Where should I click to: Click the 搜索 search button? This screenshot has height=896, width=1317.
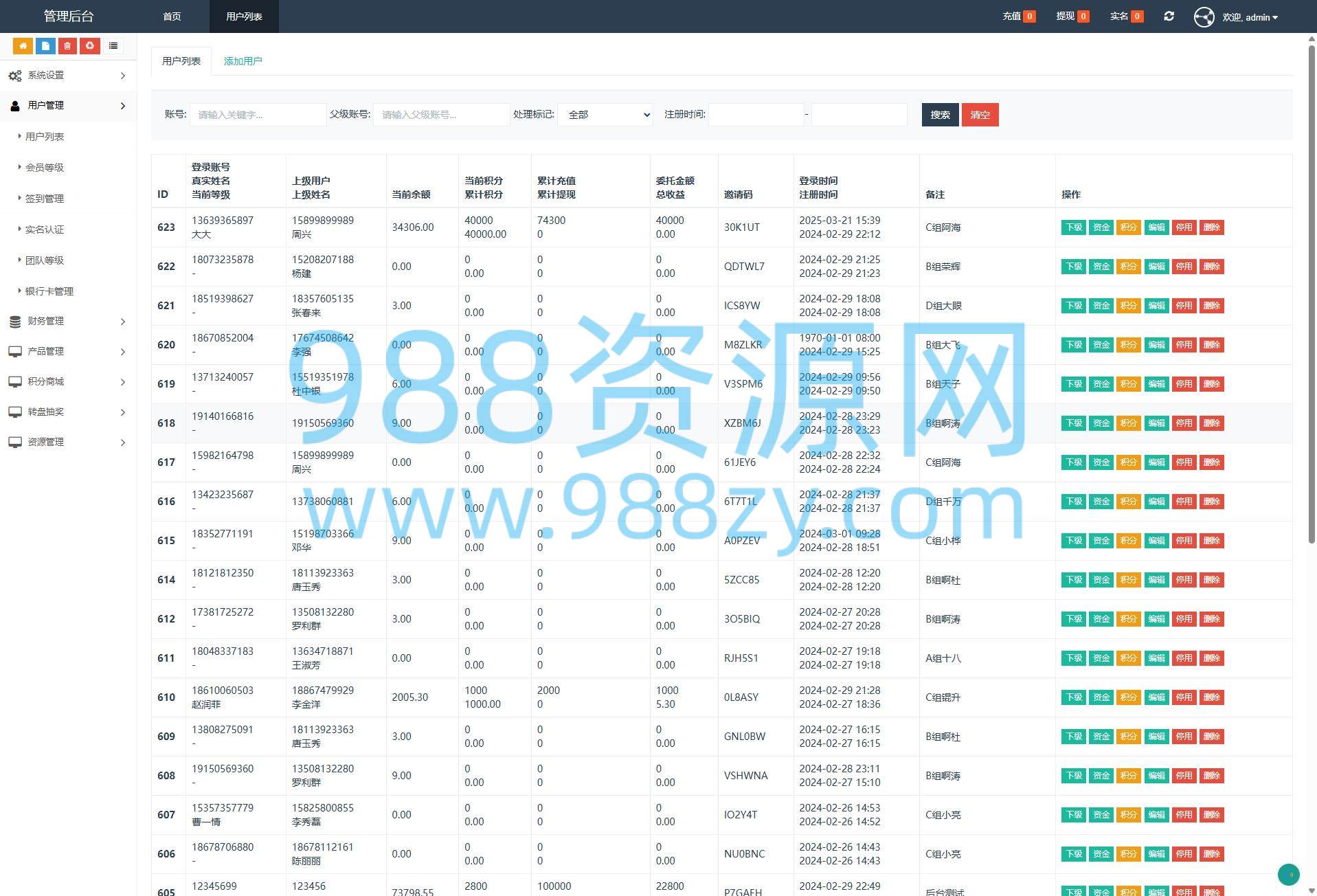[x=940, y=115]
